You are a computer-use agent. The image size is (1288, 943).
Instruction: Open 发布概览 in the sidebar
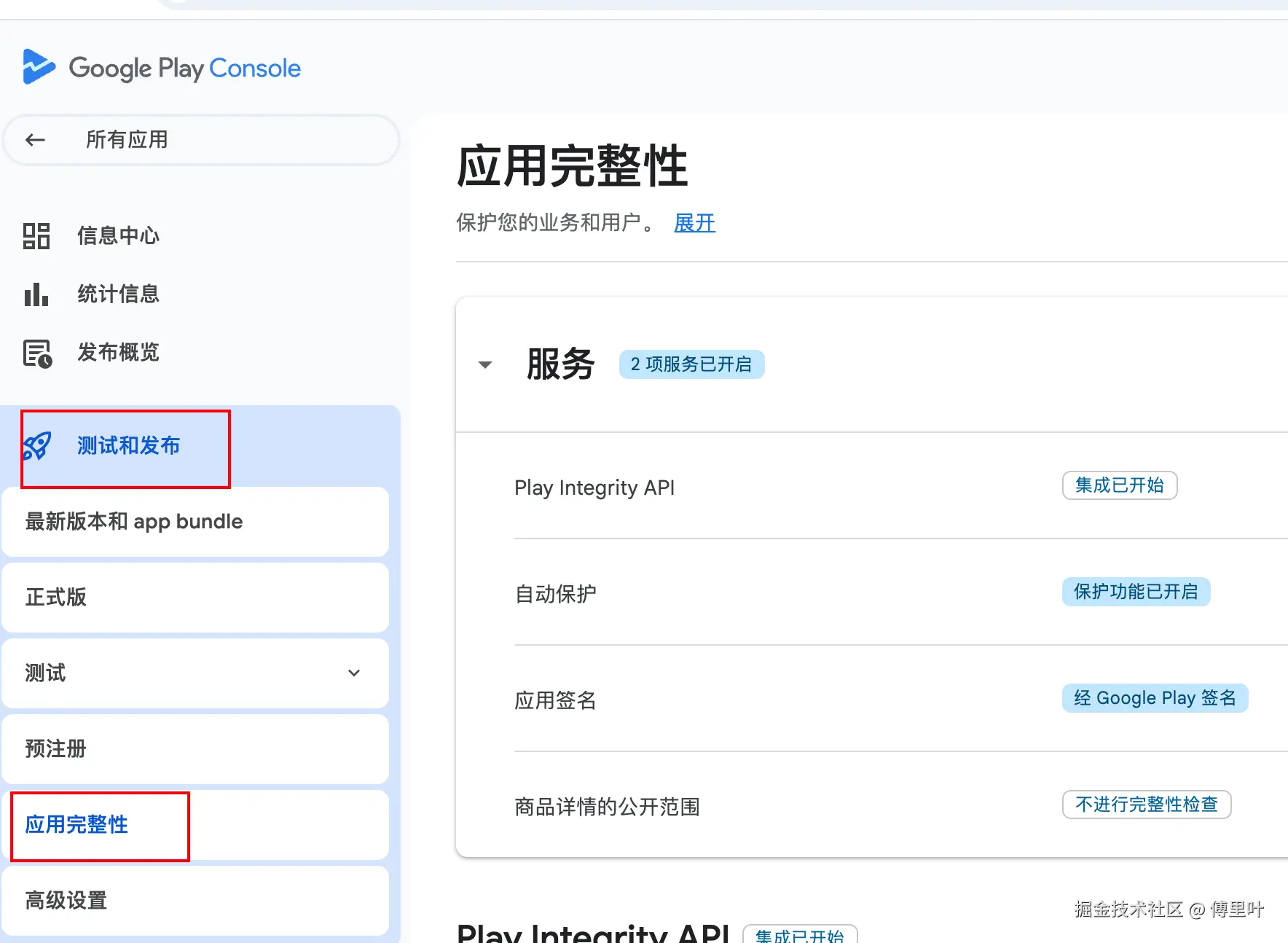[x=118, y=353]
